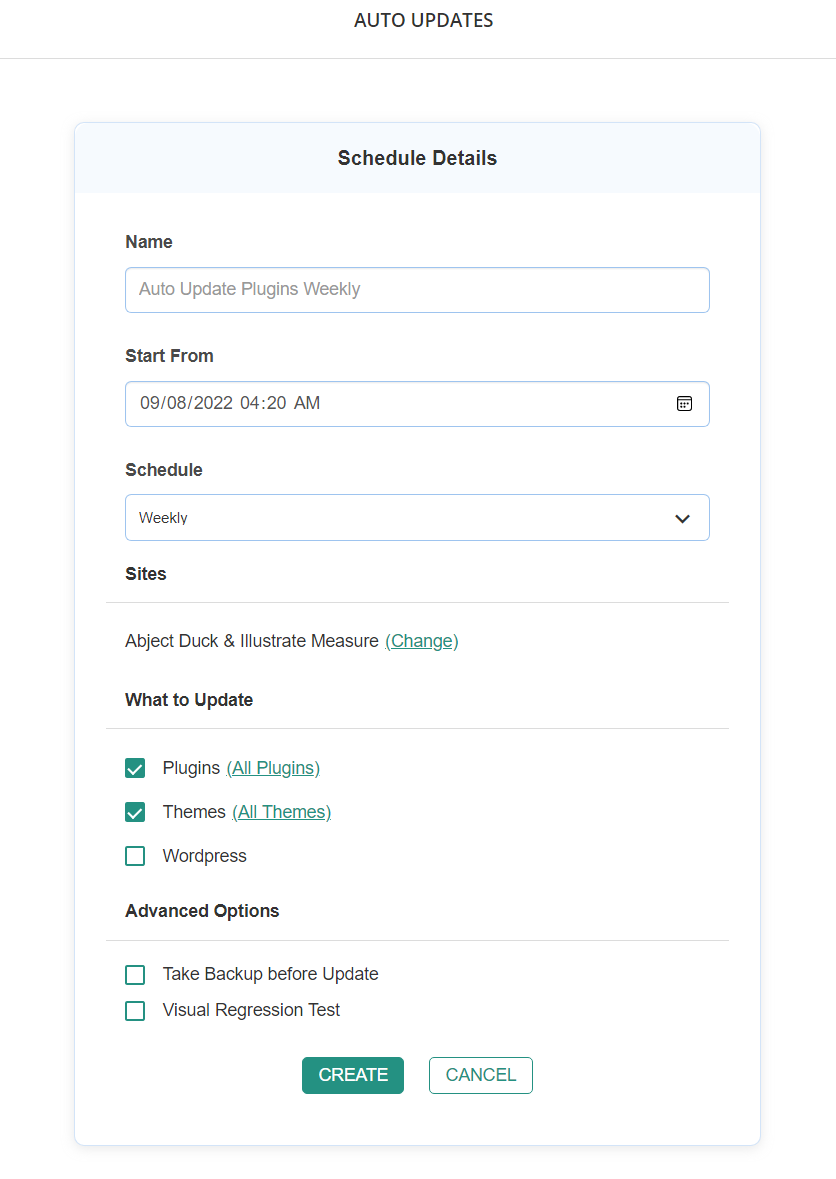Click the Name input field

click(x=417, y=289)
